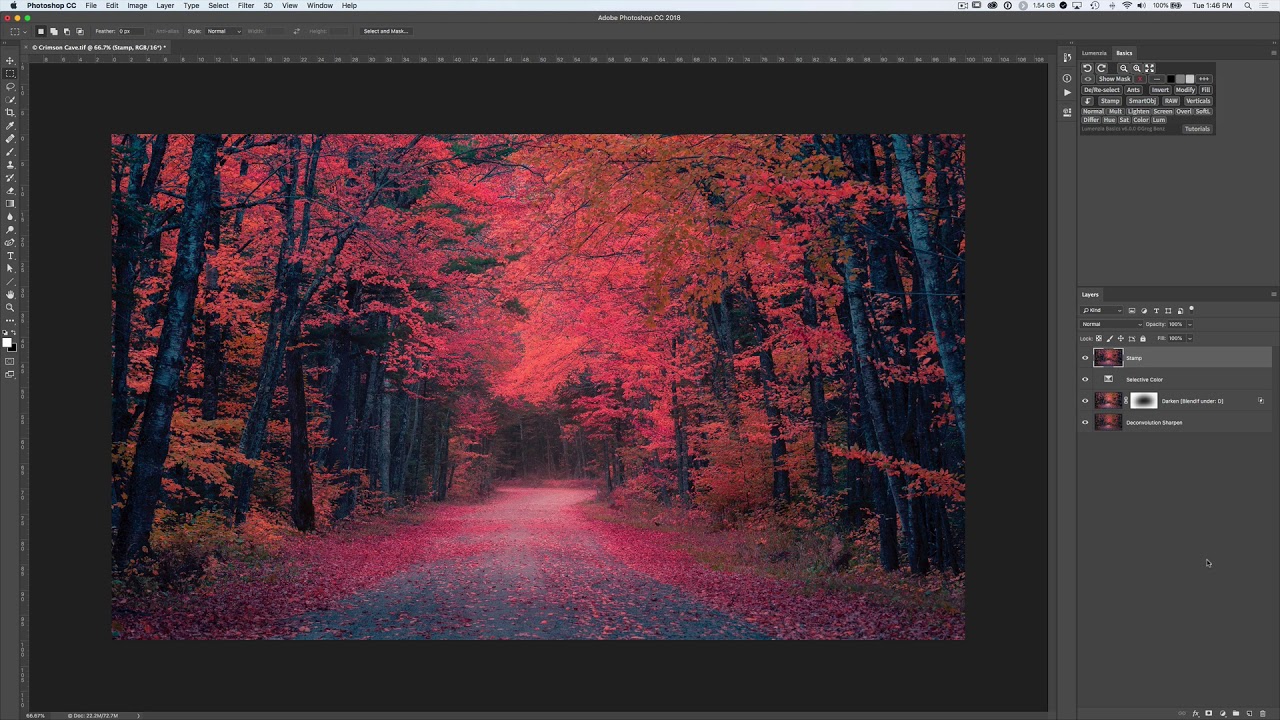This screenshot has width=1280, height=720.
Task: Open the Actions panel play icon
Action: coord(1067,92)
